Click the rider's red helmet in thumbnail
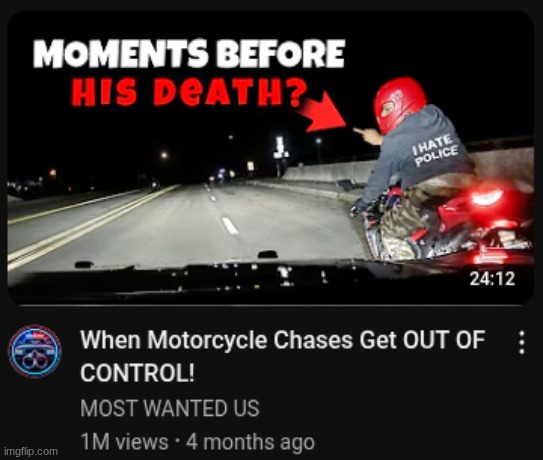 [399, 103]
